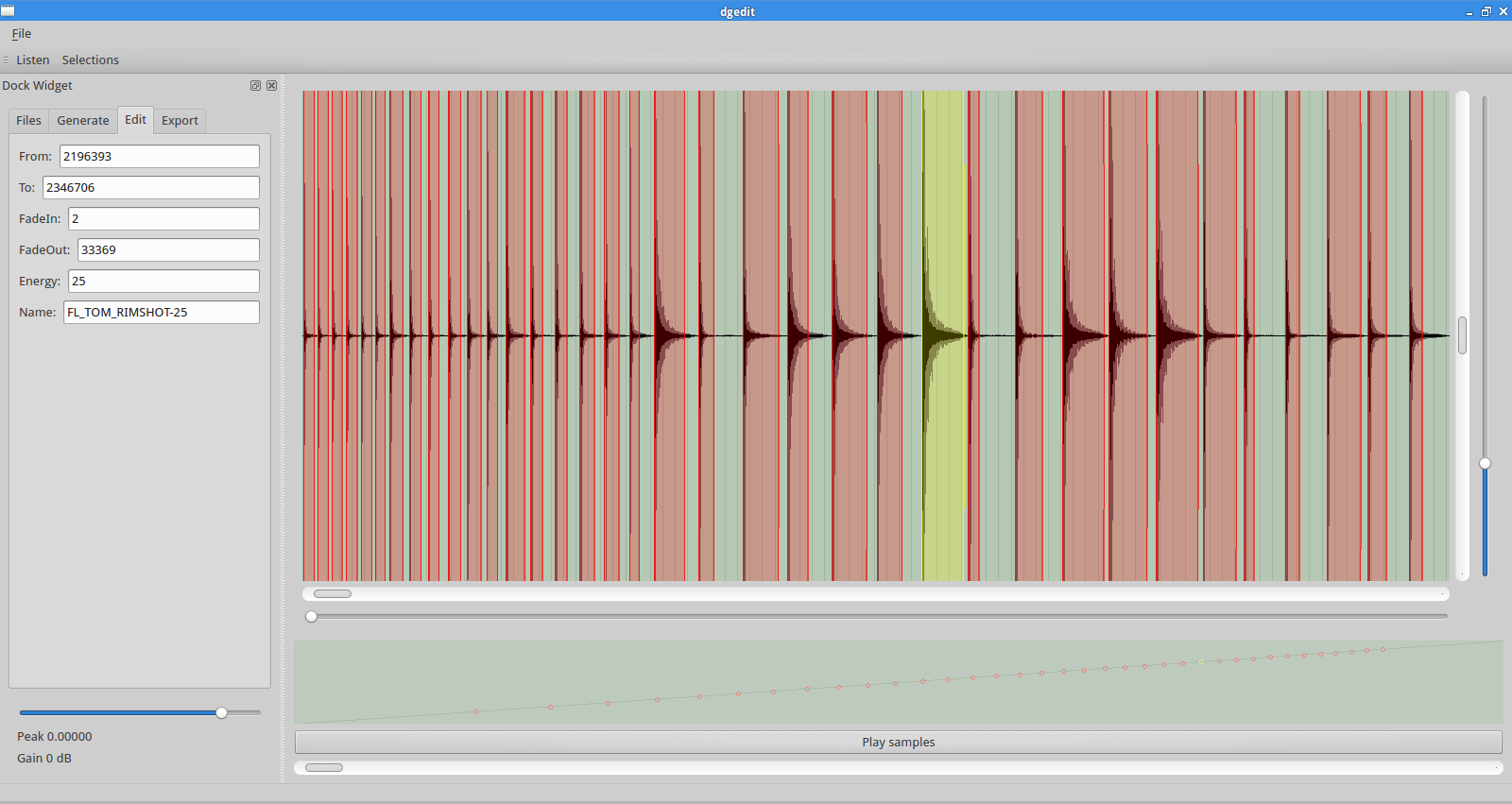Click the toolbar drag handle beside Listen
This screenshot has width=1512, height=804.
coord(5,60)
